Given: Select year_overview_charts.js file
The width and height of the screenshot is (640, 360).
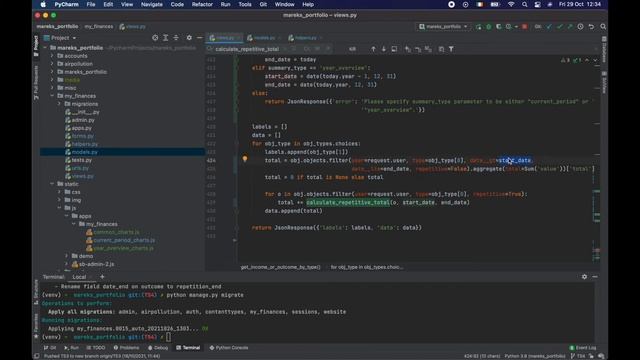Looking at the screenshot, I should (123, 248).
